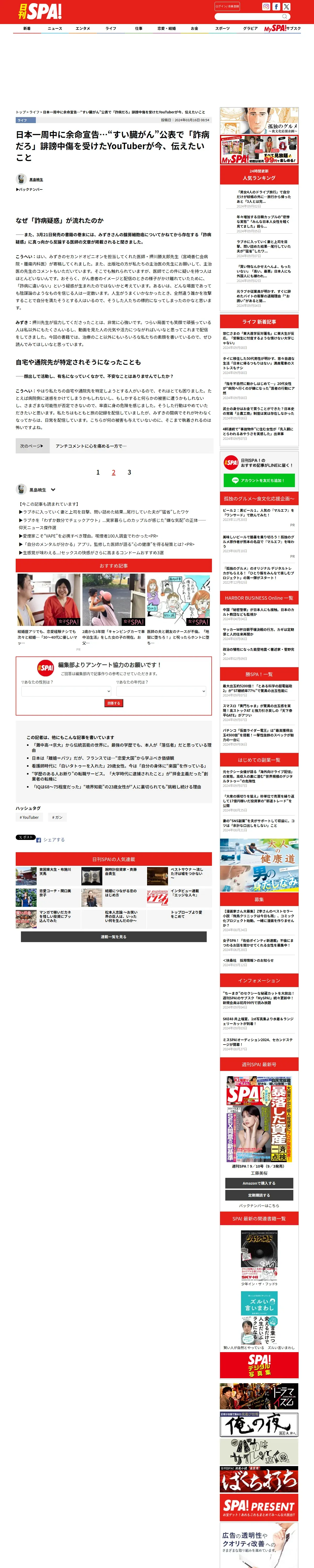Go to page 3 of the article

[x=129, y=472]
